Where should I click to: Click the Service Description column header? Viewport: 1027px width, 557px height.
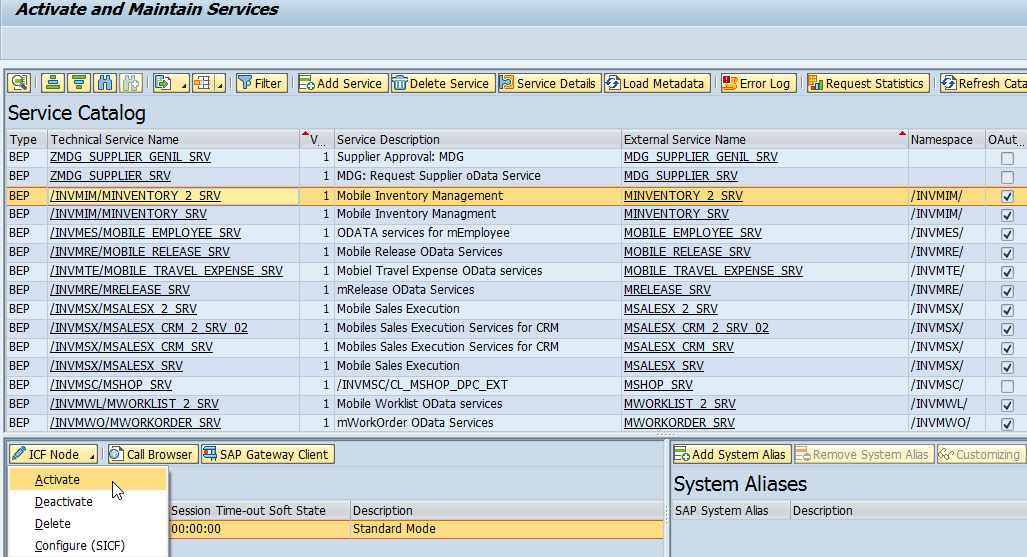(x=388, y=140)
